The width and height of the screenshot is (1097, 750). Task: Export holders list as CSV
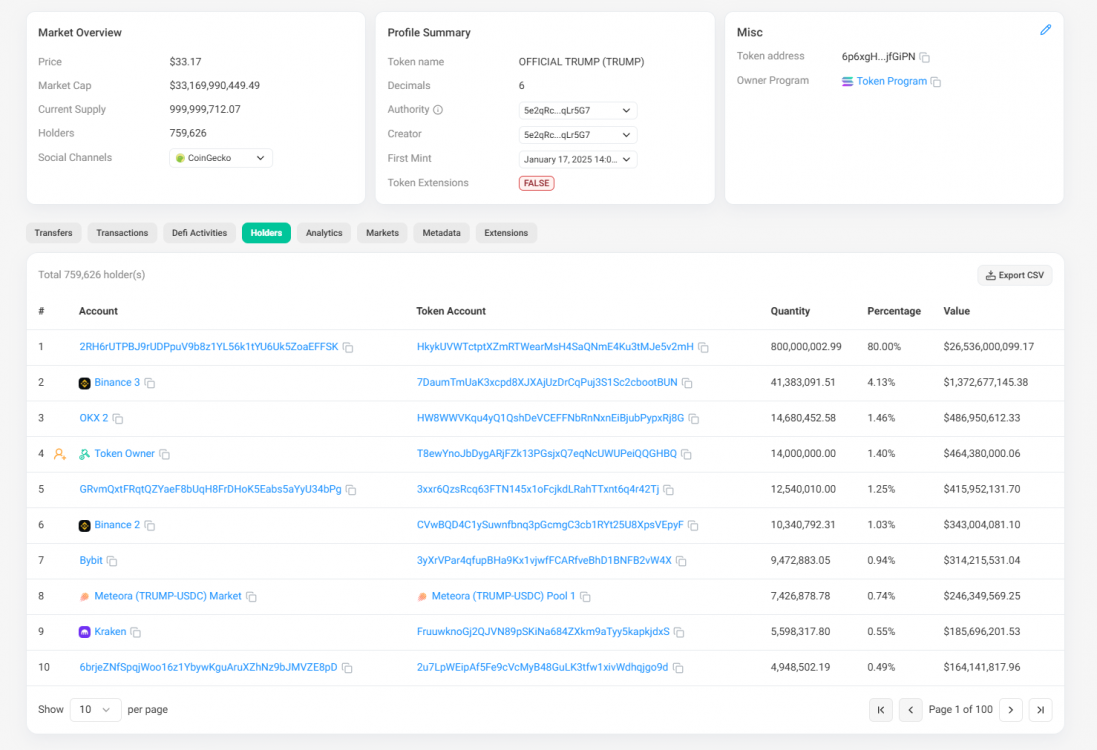pyautogui.click(x=1014, y=275)
